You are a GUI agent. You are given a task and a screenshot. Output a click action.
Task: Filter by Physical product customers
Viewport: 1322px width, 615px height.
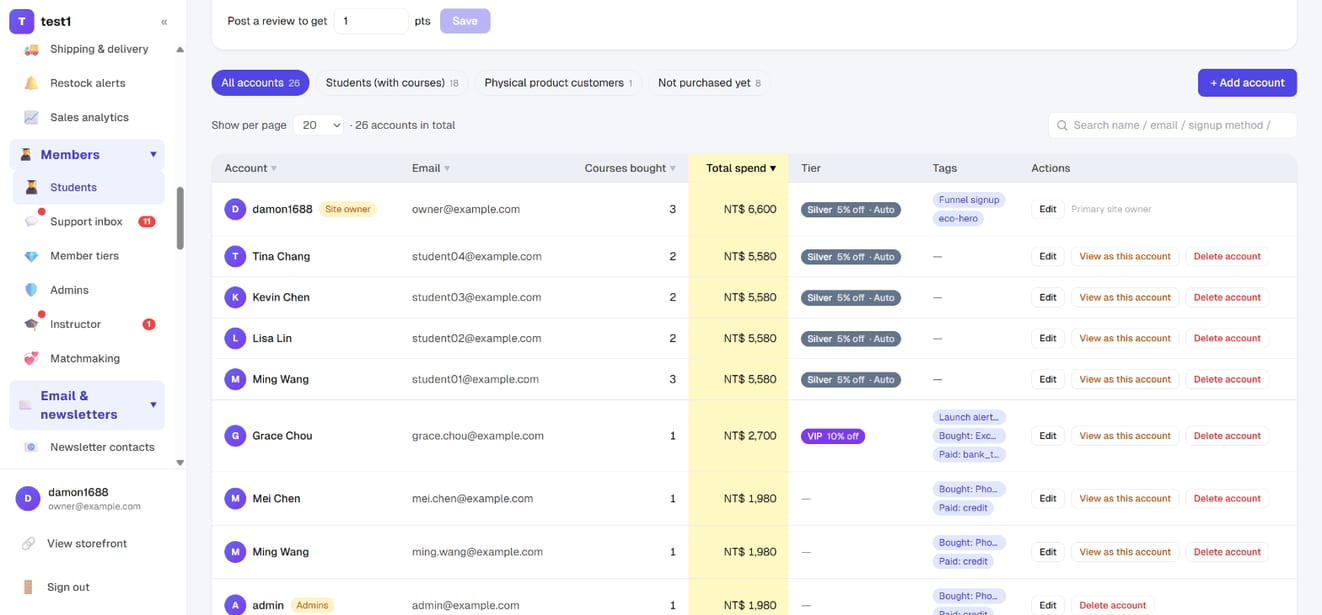pos(558,83)
